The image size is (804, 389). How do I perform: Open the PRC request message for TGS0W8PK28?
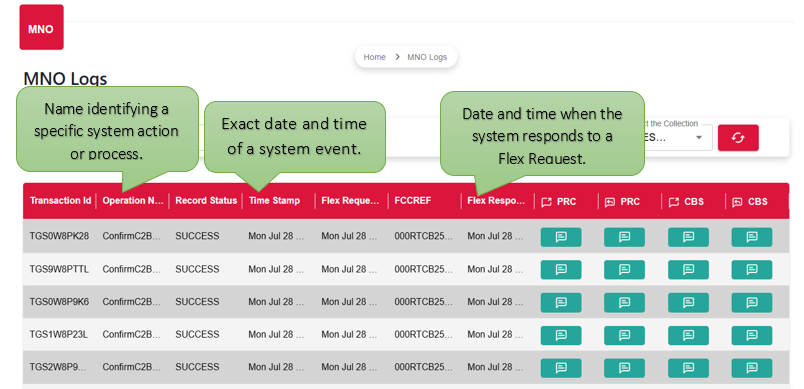tap(561, 237)
